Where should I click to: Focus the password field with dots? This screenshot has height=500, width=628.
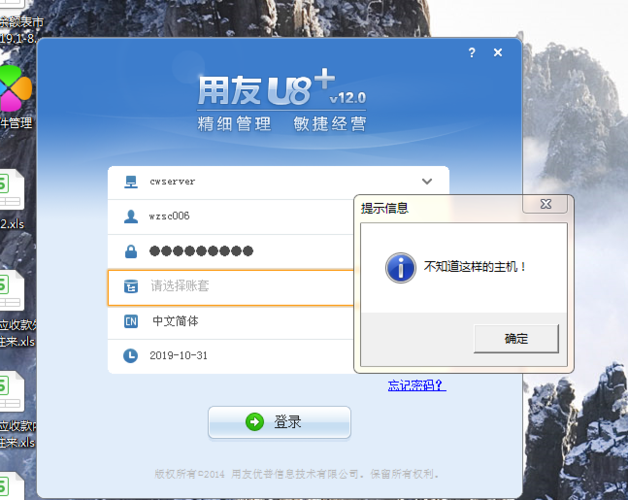click(x=231, y=252)
